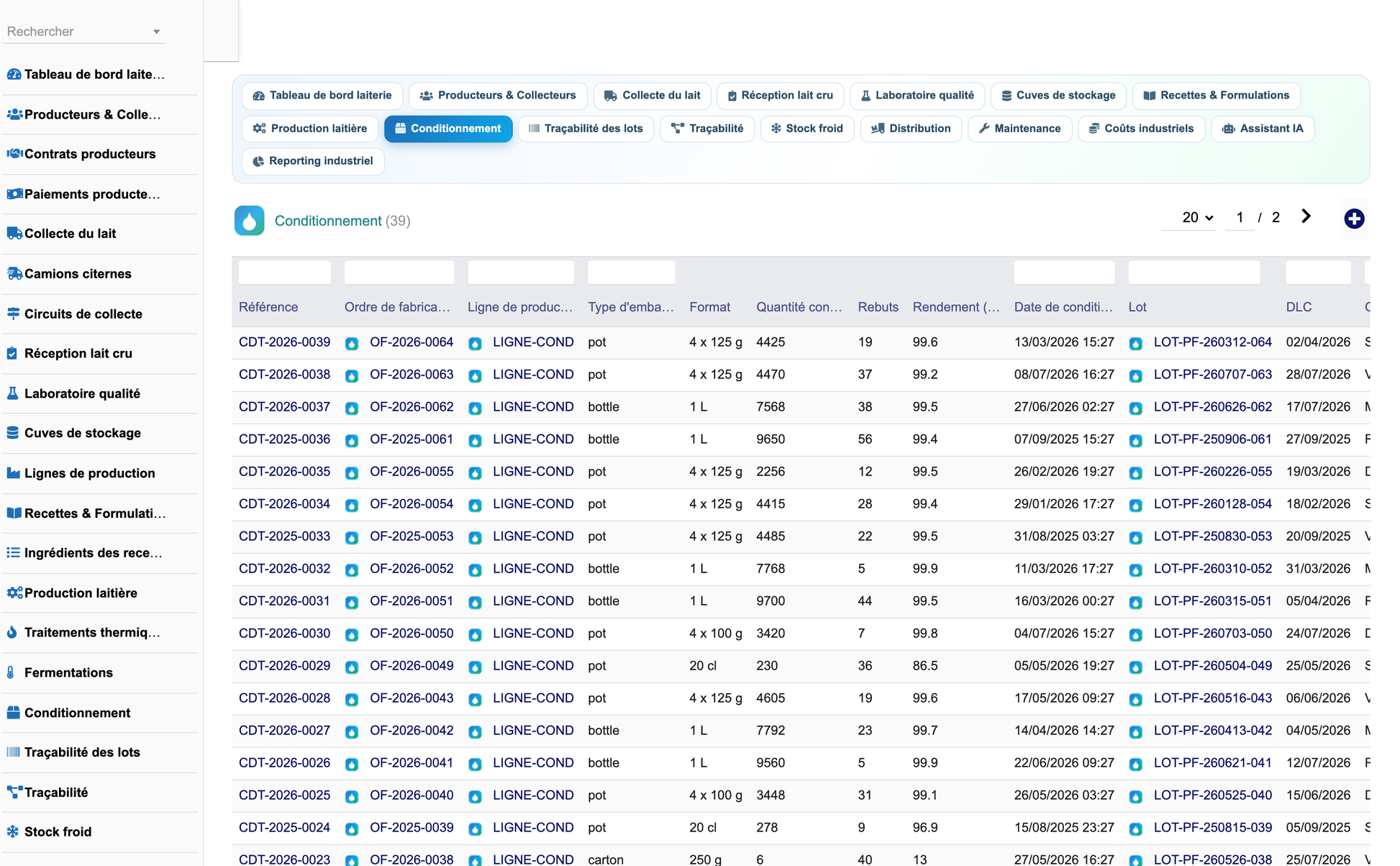
Task: Select the Assistant IA tab
Action: (1263, 129)
